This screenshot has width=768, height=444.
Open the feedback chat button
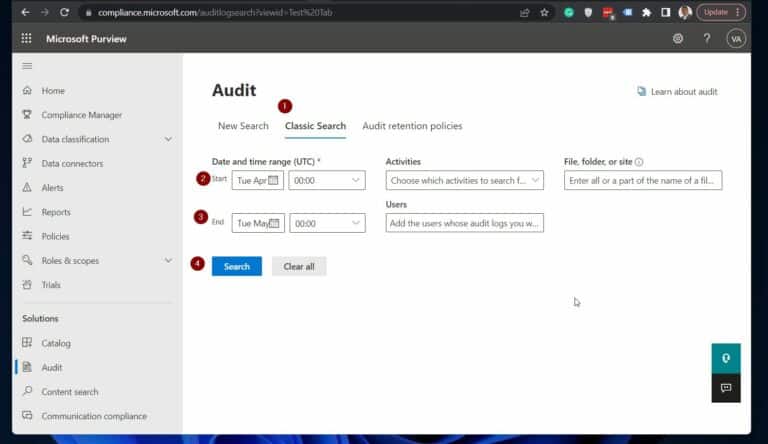pyautogui.click(x=726, y=388)
